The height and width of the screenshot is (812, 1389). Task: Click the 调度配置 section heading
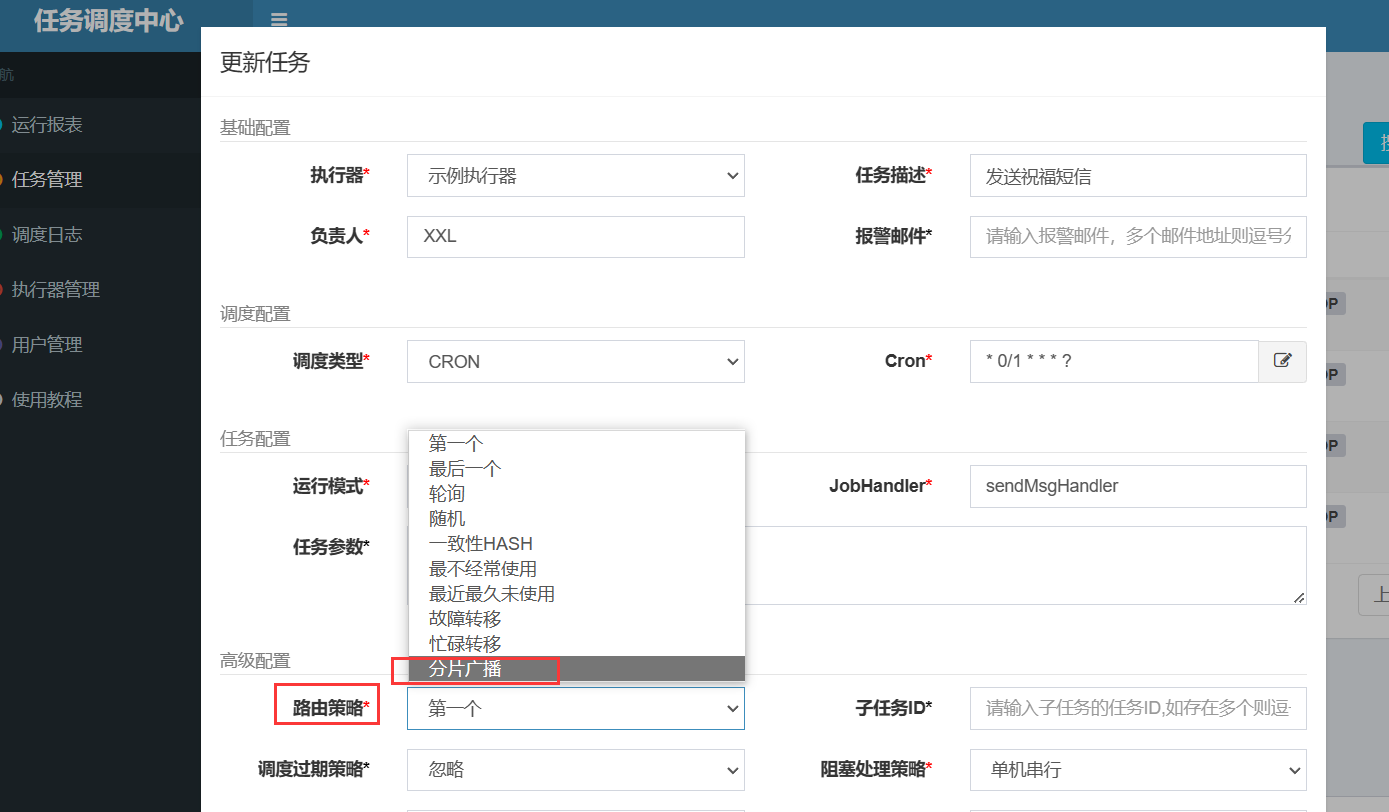(x=255, y=313)
